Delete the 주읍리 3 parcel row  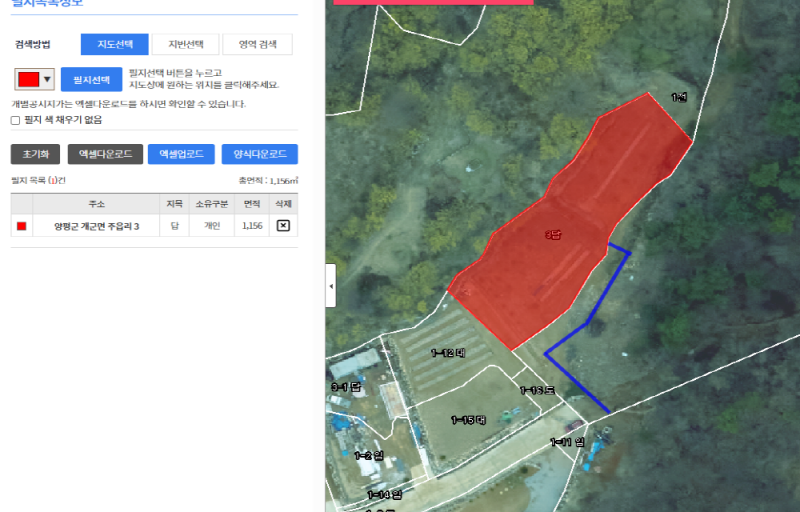[283, 226]
